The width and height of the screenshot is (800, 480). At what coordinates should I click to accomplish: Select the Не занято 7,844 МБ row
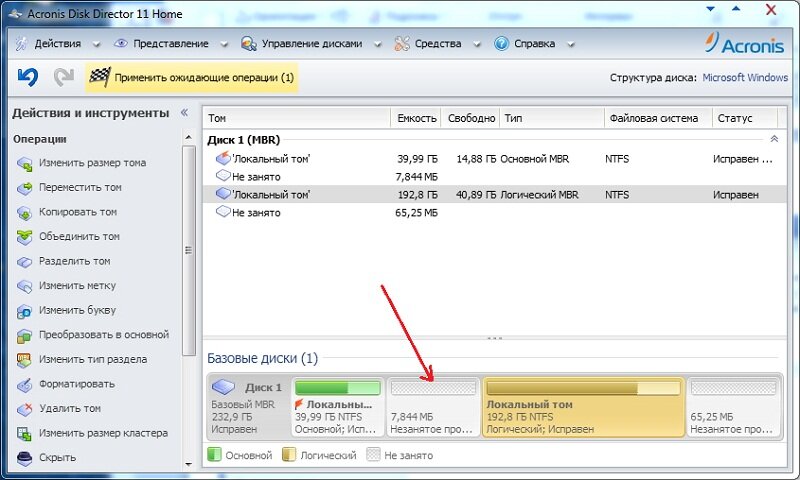(495, 176)
